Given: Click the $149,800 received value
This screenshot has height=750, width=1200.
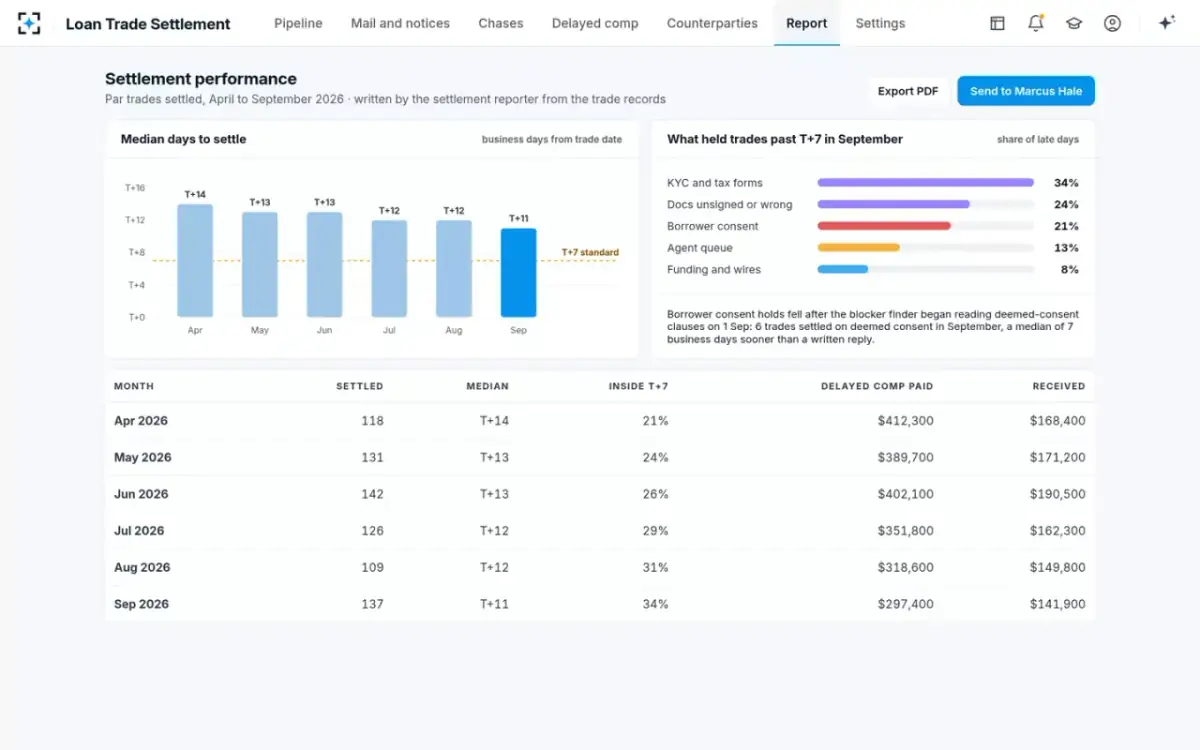Looking at the screenshot, I should pos(1058,567).
